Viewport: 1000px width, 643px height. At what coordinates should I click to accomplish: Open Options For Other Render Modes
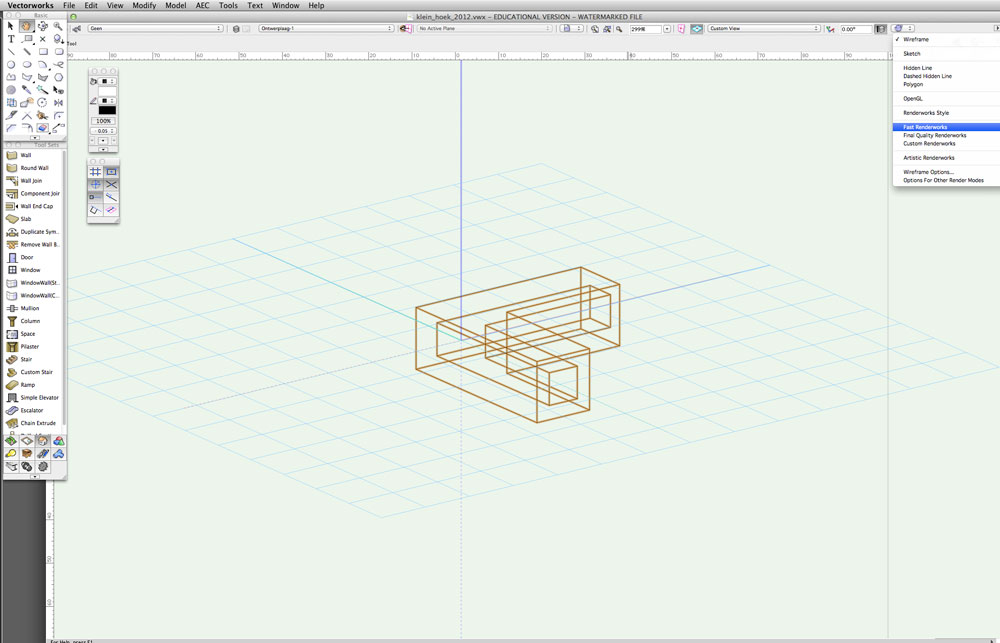tap(946, 180)
